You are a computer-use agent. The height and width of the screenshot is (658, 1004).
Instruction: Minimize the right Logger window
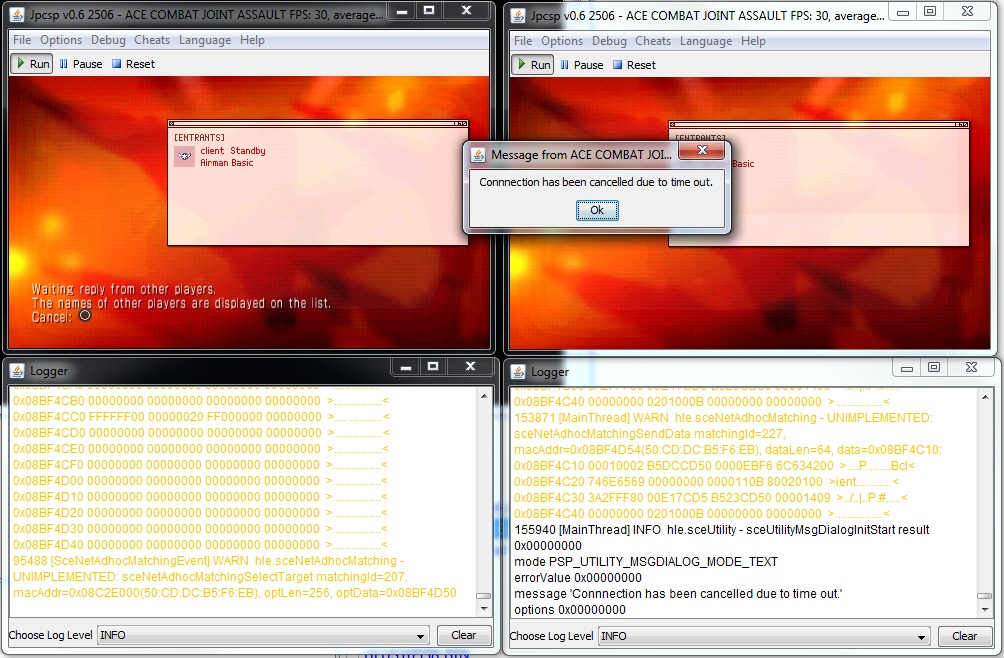[x=907, y=368]
